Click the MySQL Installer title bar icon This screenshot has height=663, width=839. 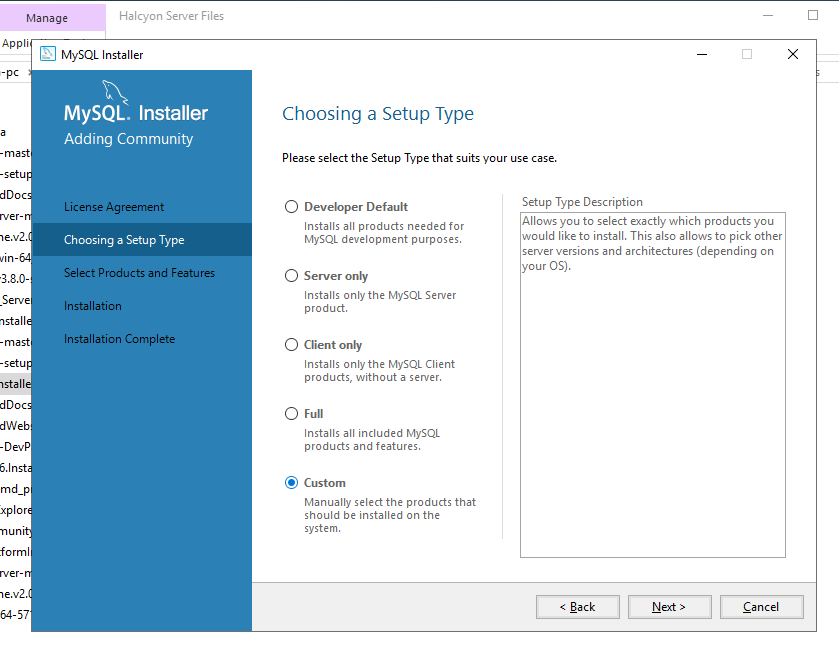(x=48, y=54)
